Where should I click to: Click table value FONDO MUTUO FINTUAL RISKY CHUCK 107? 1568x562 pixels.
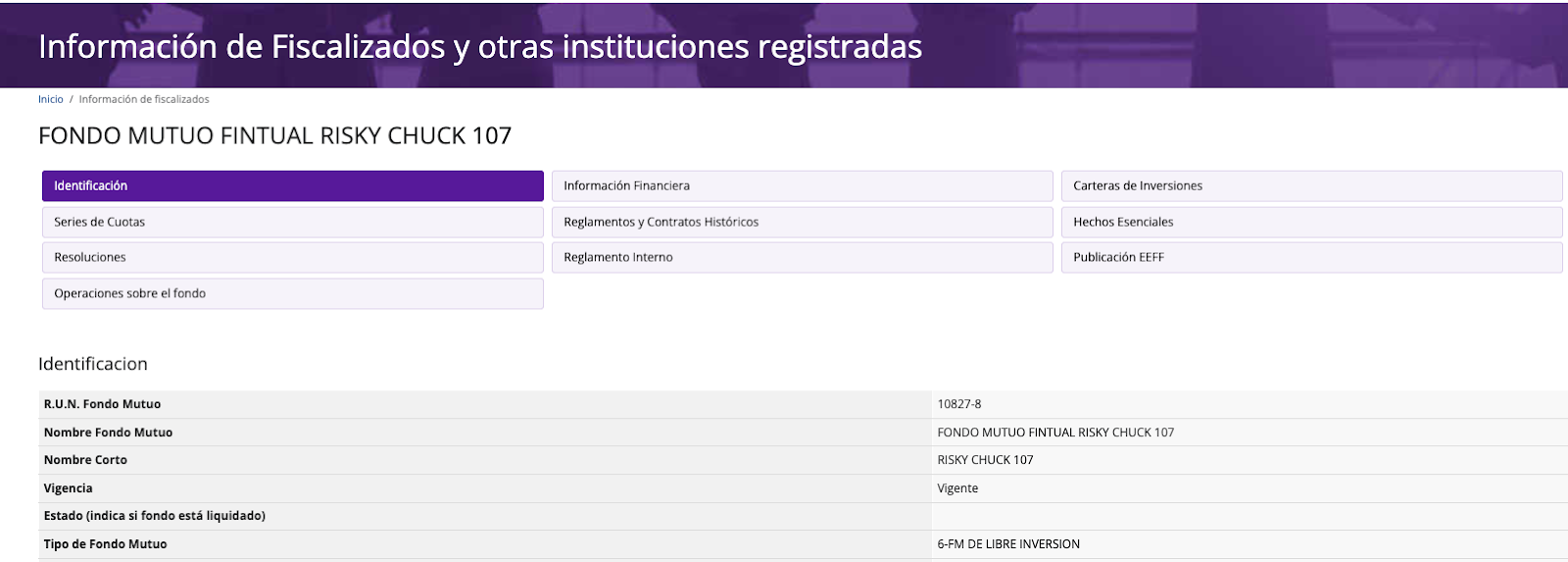[1055, 433]
